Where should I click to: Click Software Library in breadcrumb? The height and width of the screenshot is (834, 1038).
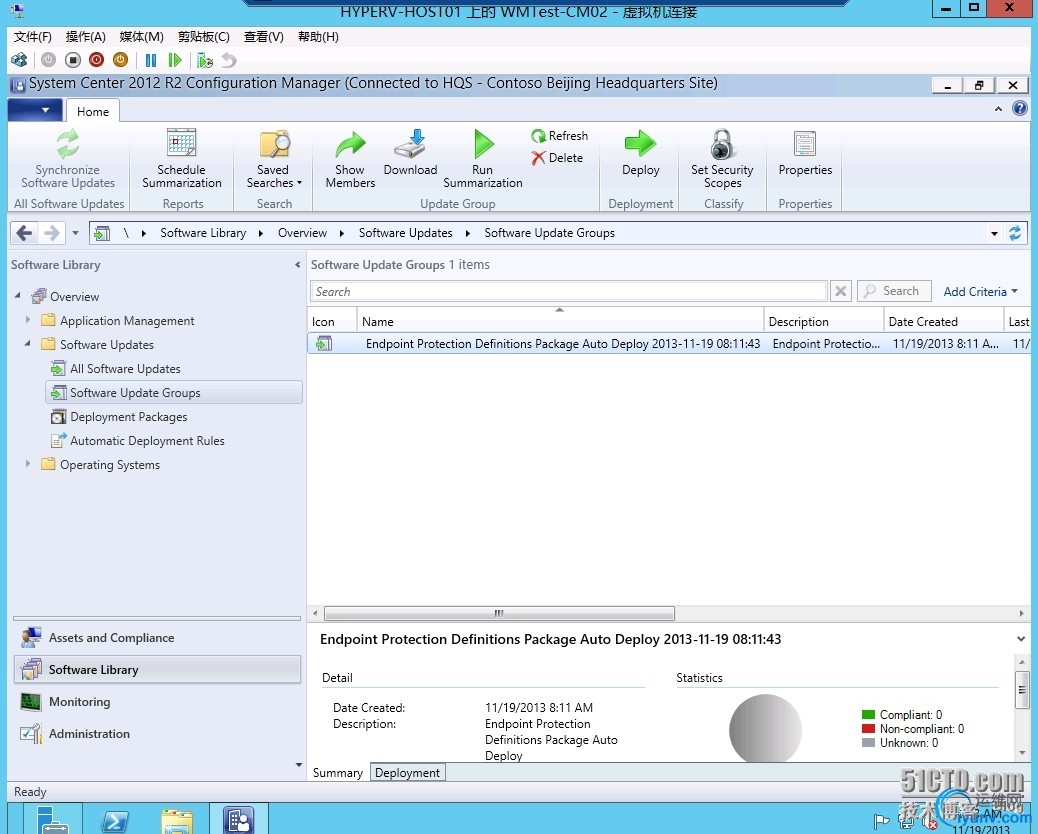click(x=203, y=233)
